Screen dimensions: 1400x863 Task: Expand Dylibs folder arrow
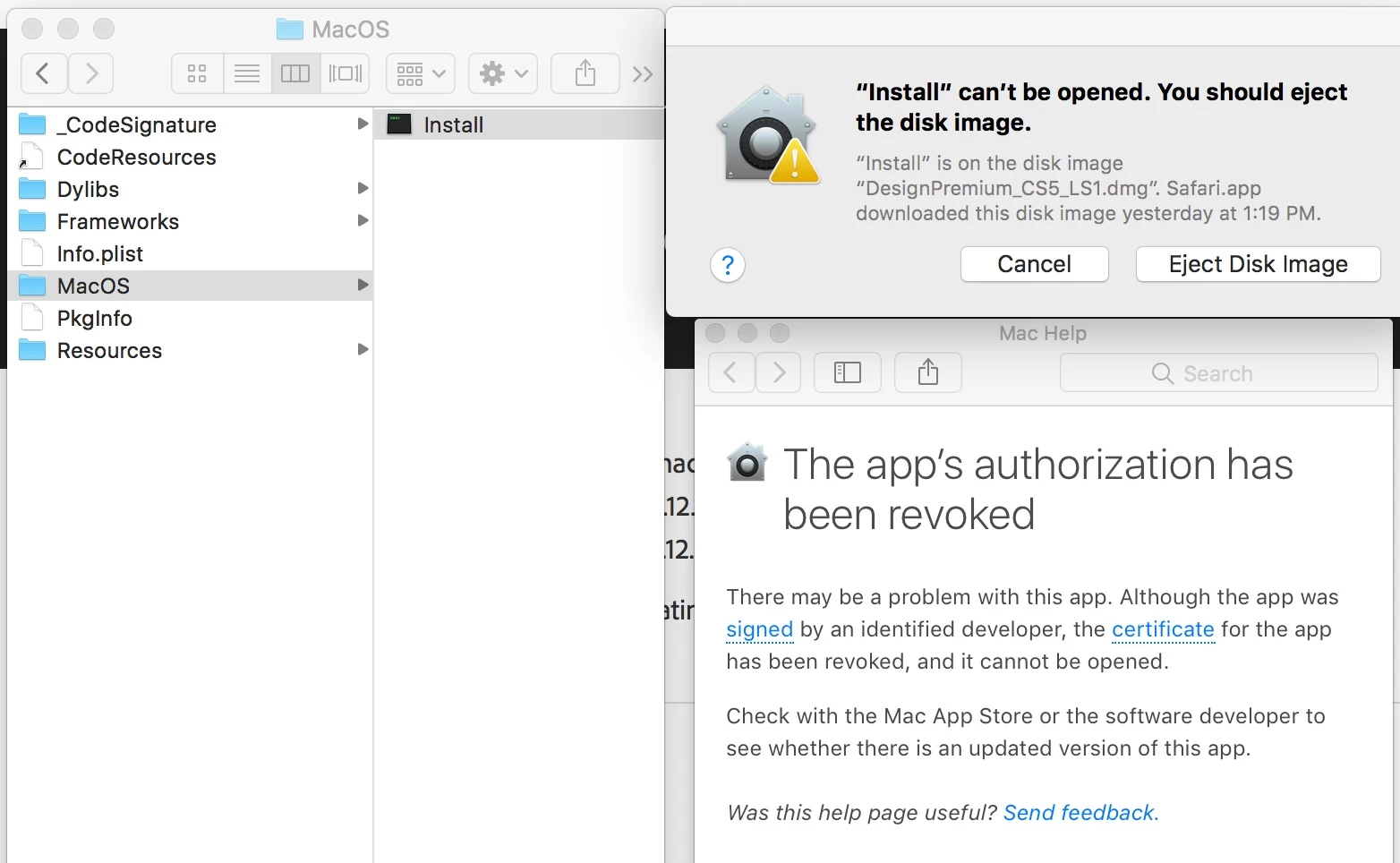coord(363,188)
